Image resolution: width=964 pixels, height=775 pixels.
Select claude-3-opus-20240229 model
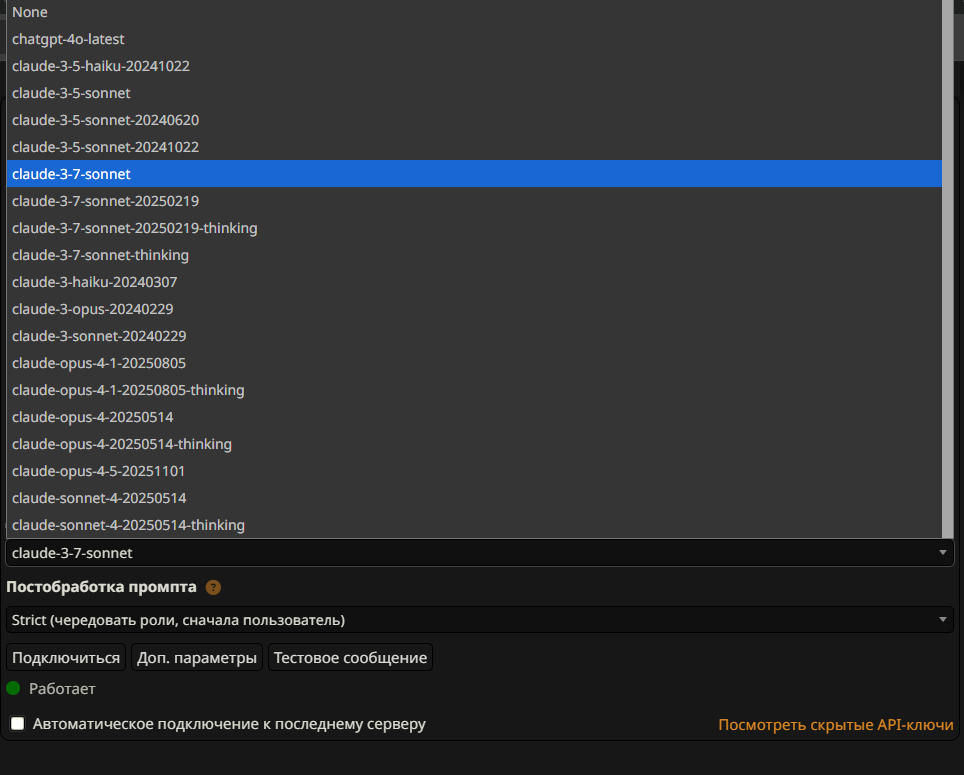click(x=92, y=309)
